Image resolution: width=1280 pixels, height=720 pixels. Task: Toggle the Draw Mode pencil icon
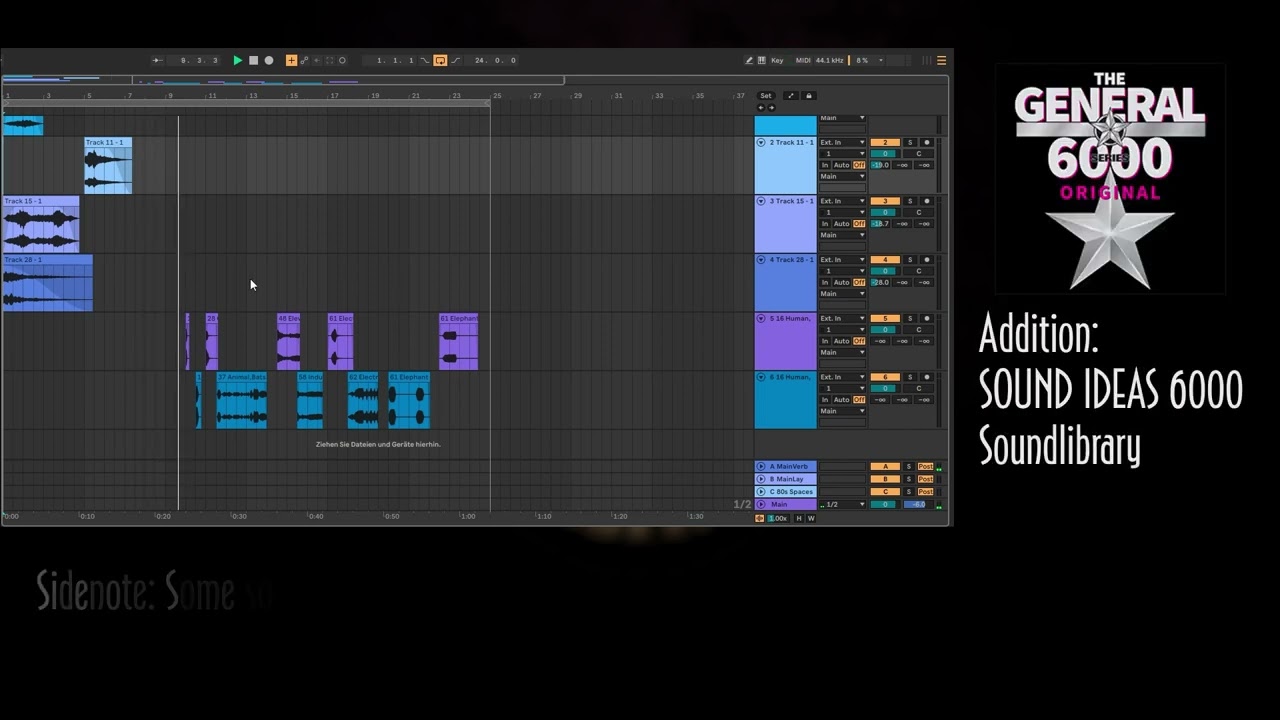click(749, 60)
